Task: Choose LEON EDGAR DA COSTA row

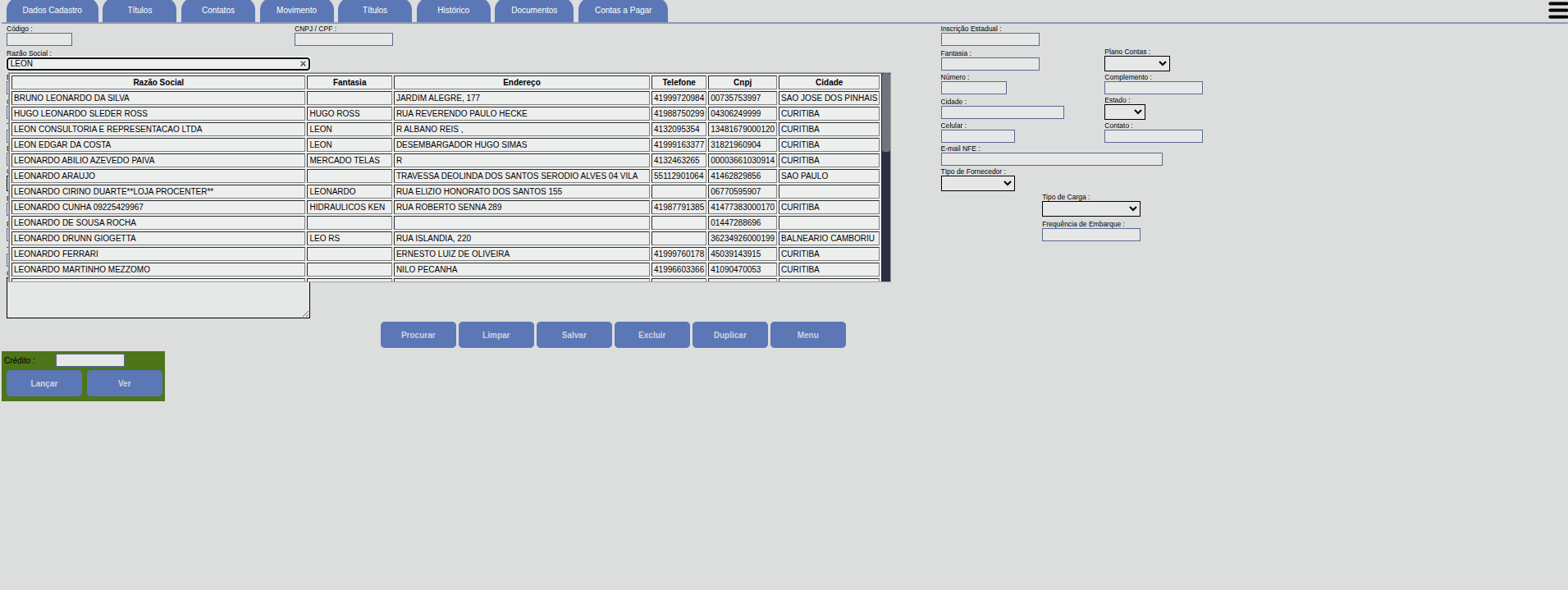Action: (158, 145)
